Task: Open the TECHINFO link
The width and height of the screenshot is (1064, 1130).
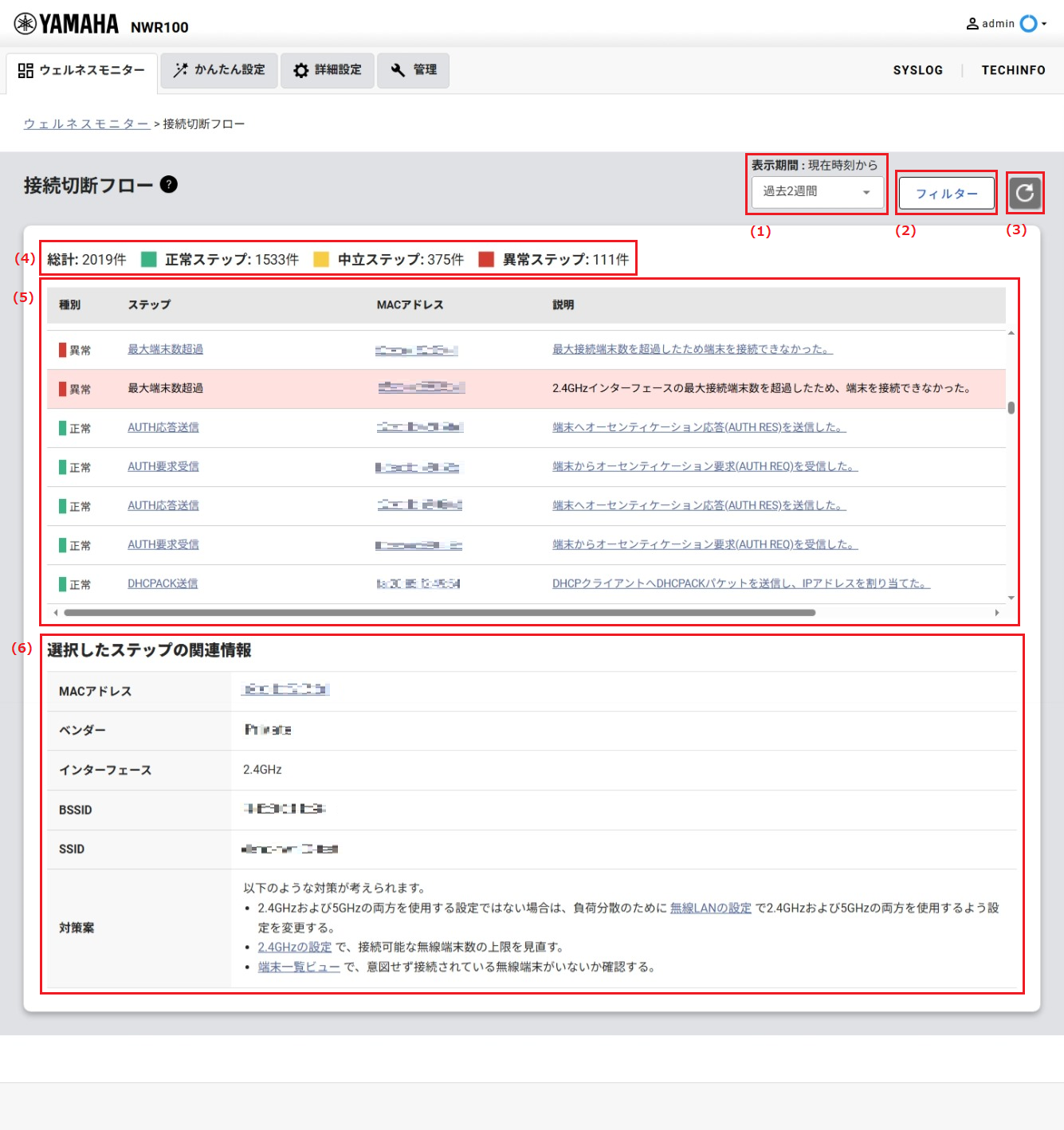Action: (1013, 70)
